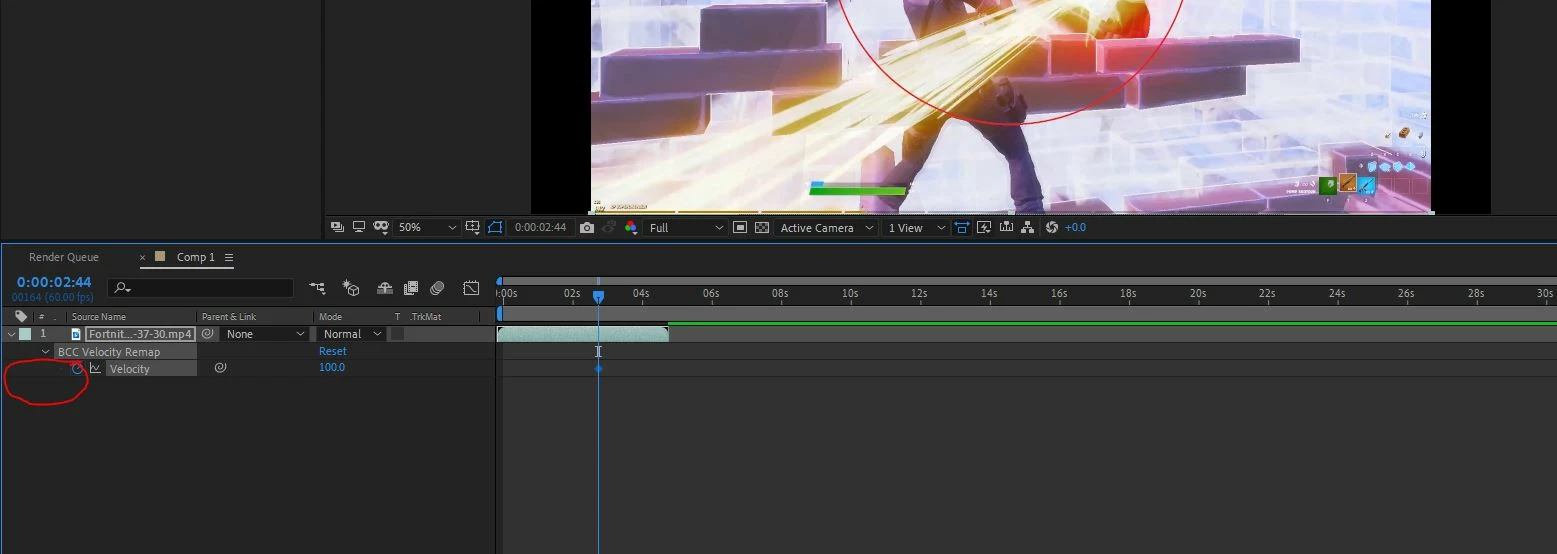Open the Active Camera dropdown
The width and height of the screenshot is (1557, 554).
click(x=827, y=228)
